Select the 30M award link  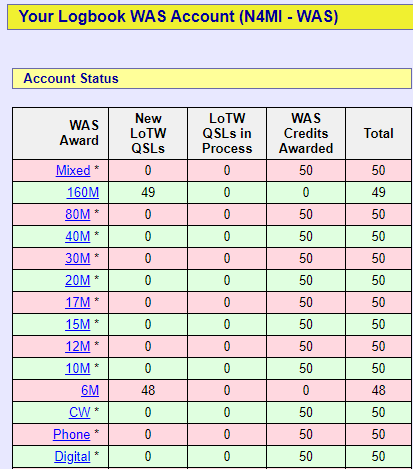pos(78,259)
